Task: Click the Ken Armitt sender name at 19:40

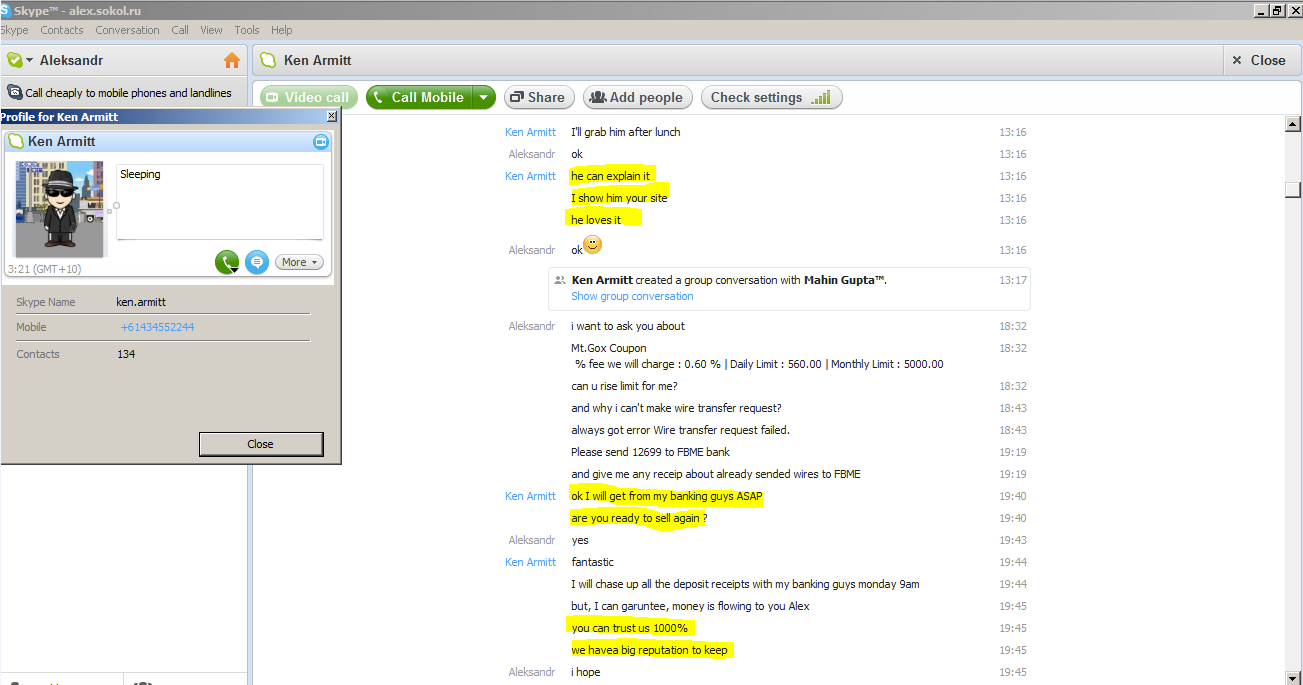Action: click(530, 496)
